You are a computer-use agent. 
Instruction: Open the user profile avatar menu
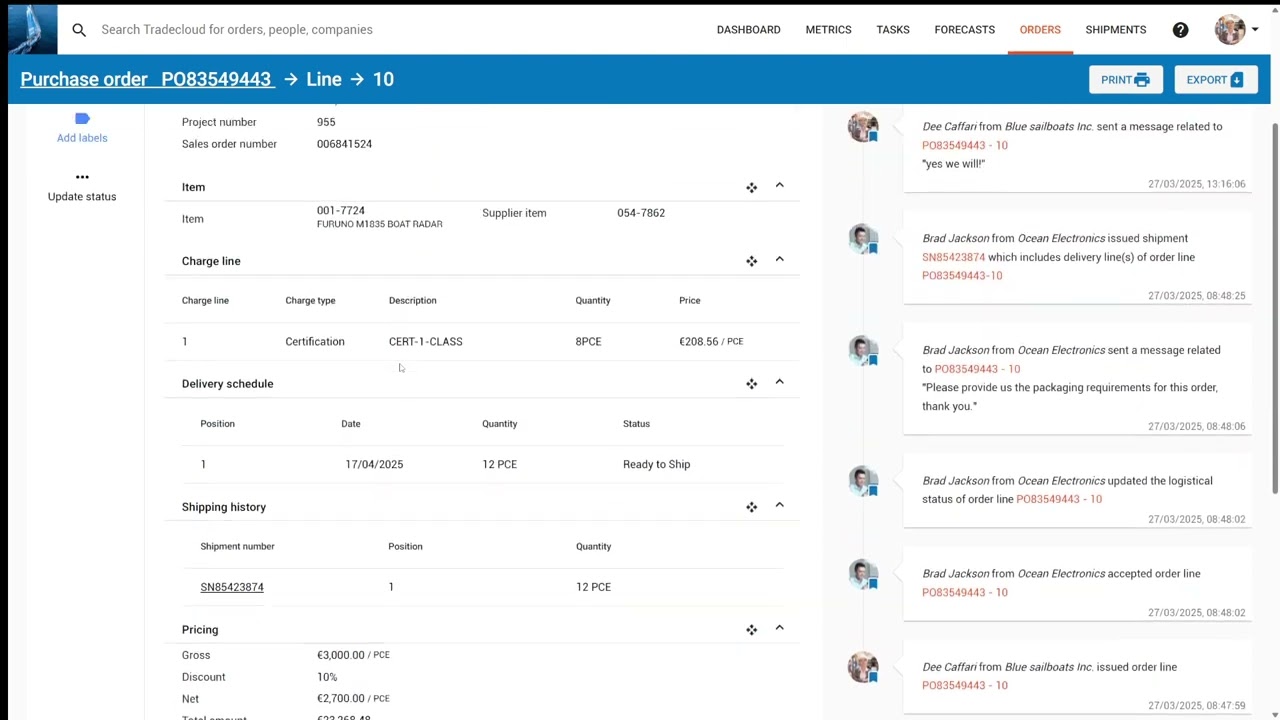tap(1236, 30)
